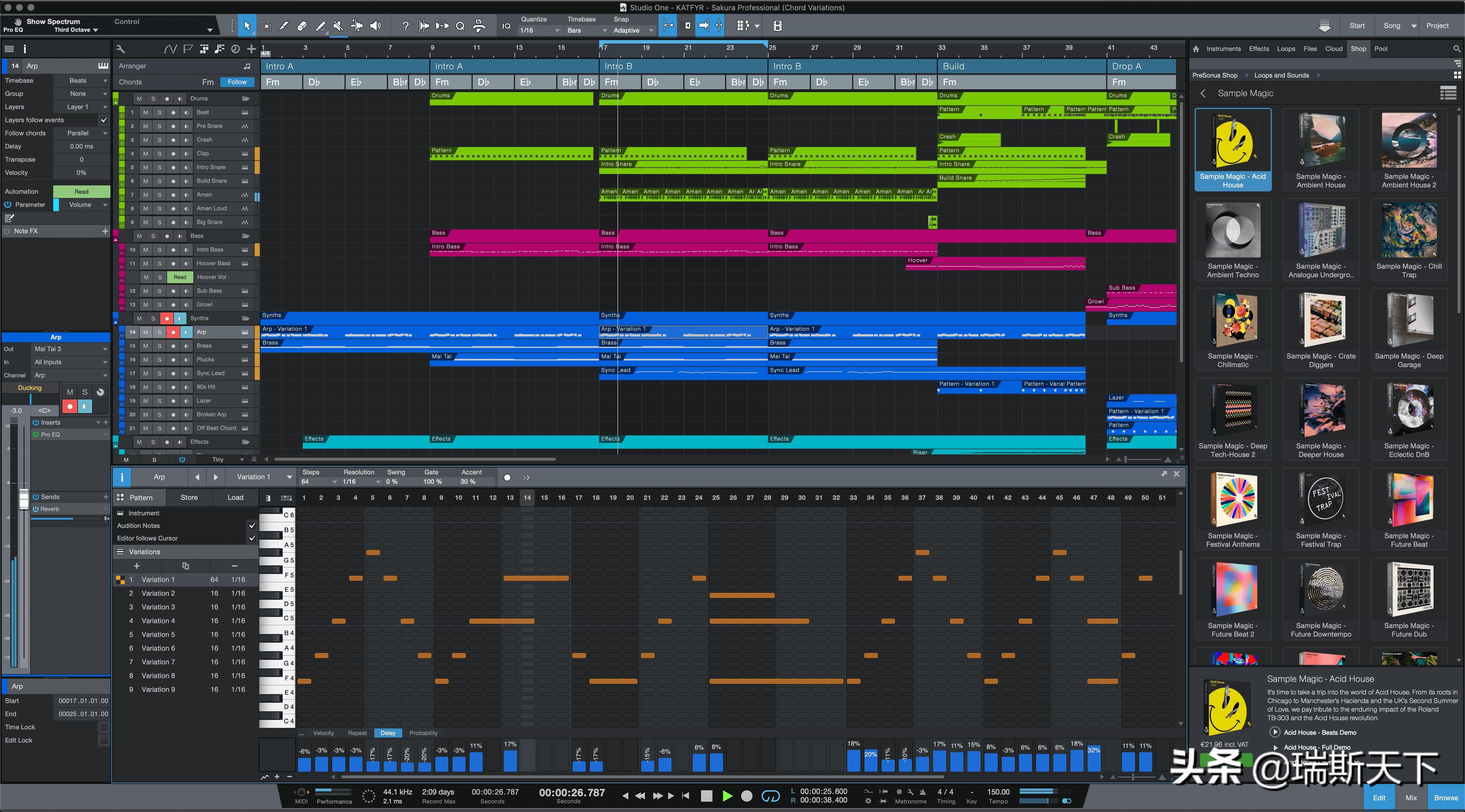The height and width of the screenshot is (812, 1465).
Task: Duplicate variation icon in Variations panel
Action: 185,566
